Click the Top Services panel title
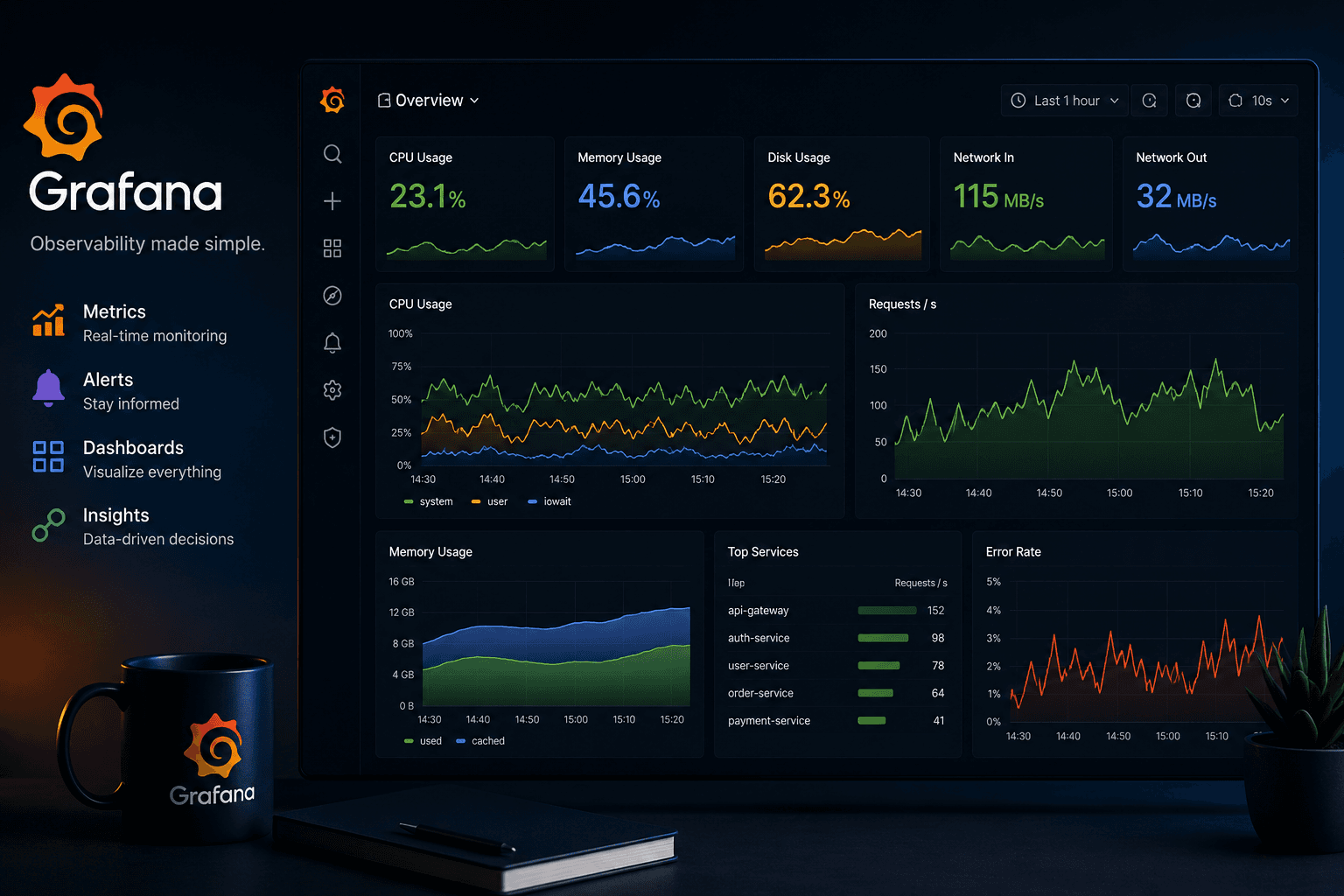The width and height of the screenshot is (1344, 896). 763,552
